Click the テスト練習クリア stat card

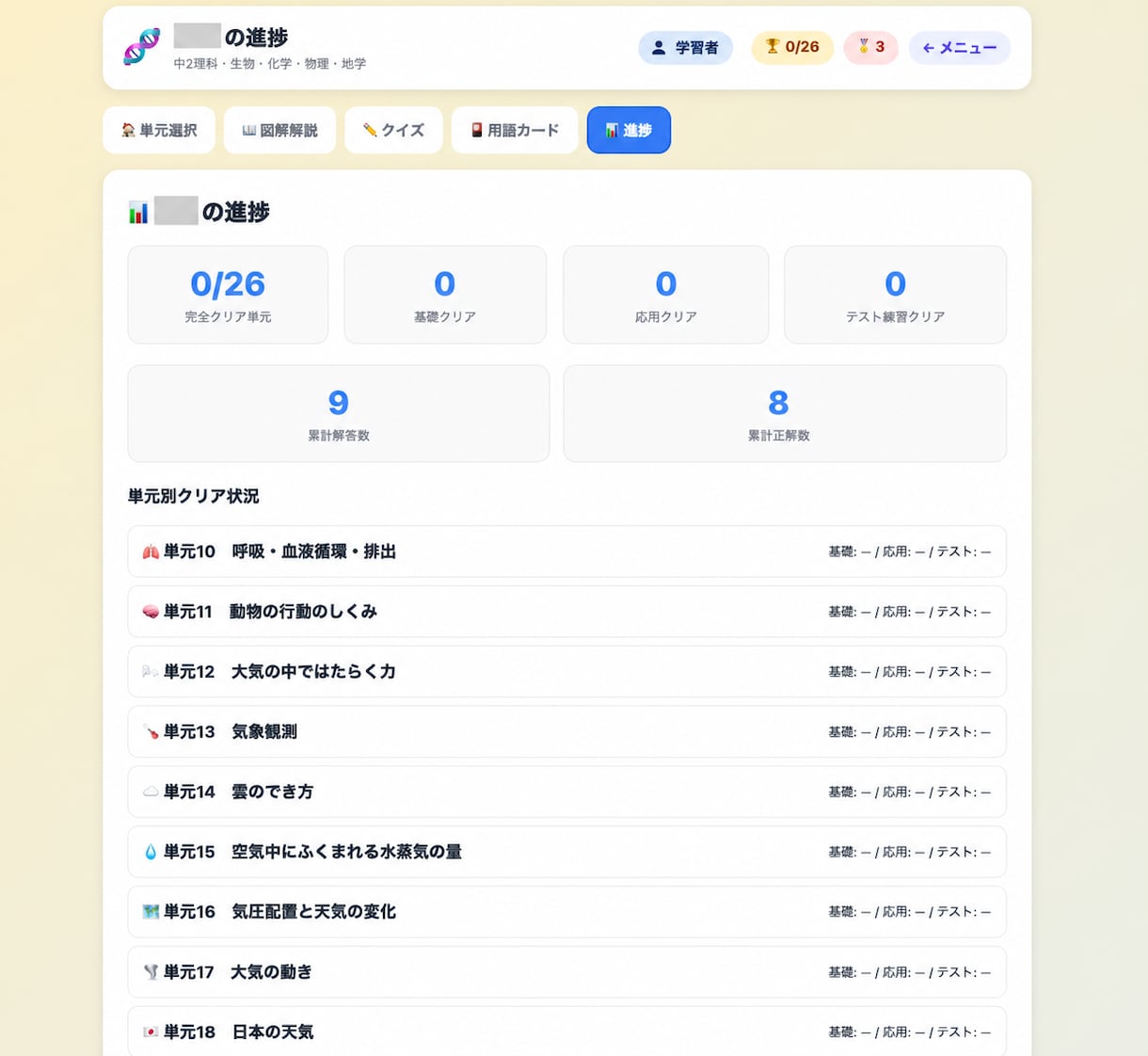(895, 295)
